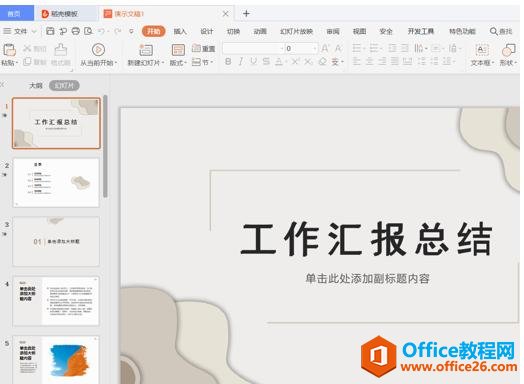Click the new tab plus button
Image resolution: width=524 pixels, height=384 pixels.
point(246,13)
